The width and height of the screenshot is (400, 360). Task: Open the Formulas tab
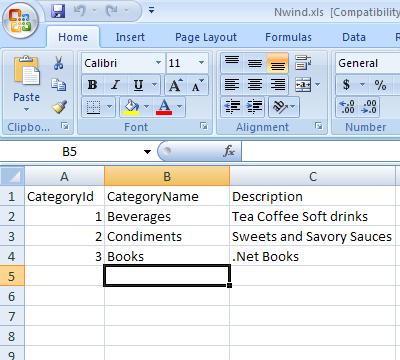(x=288, y=37)
